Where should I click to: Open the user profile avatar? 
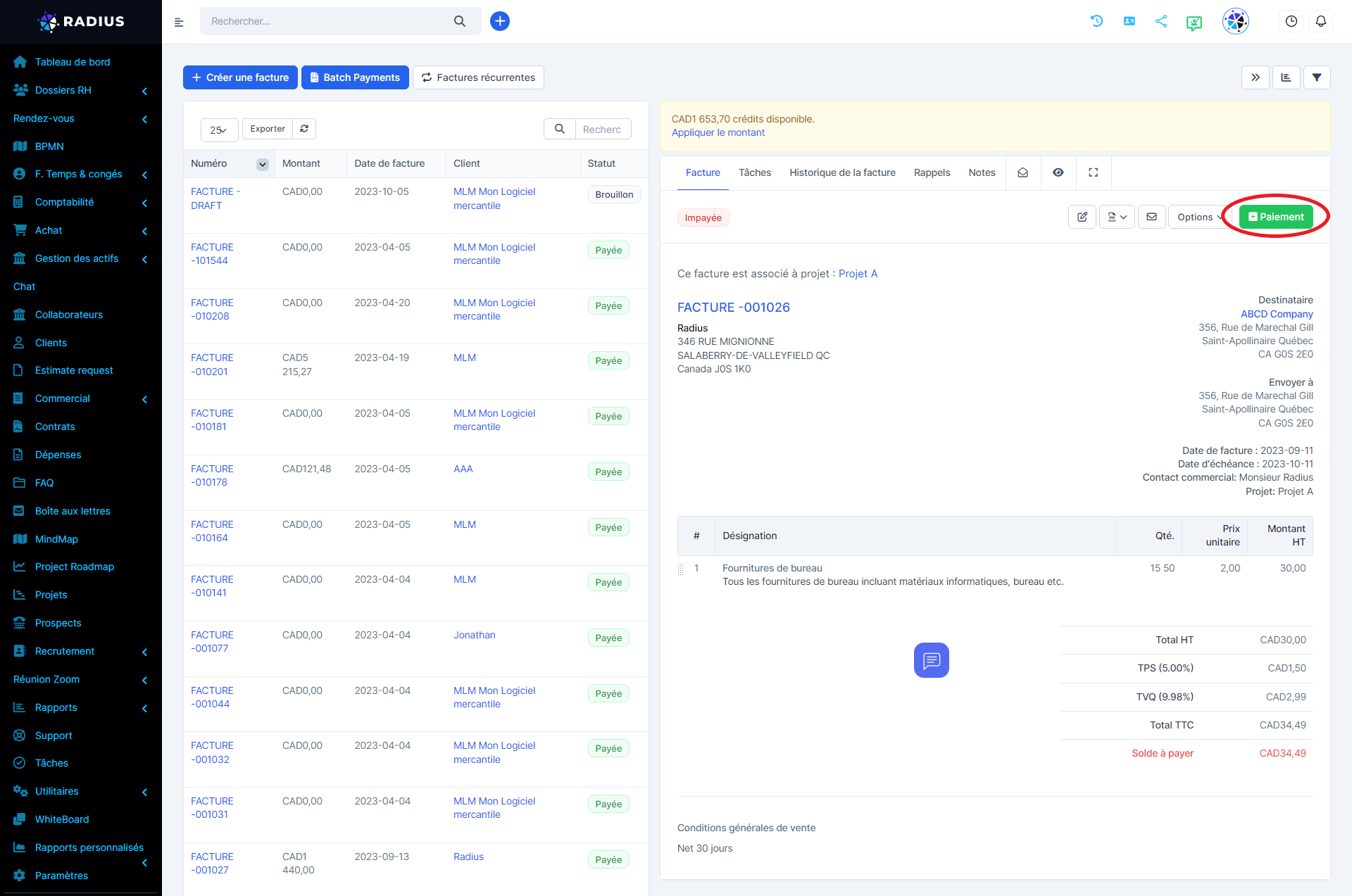(1235, 21)
